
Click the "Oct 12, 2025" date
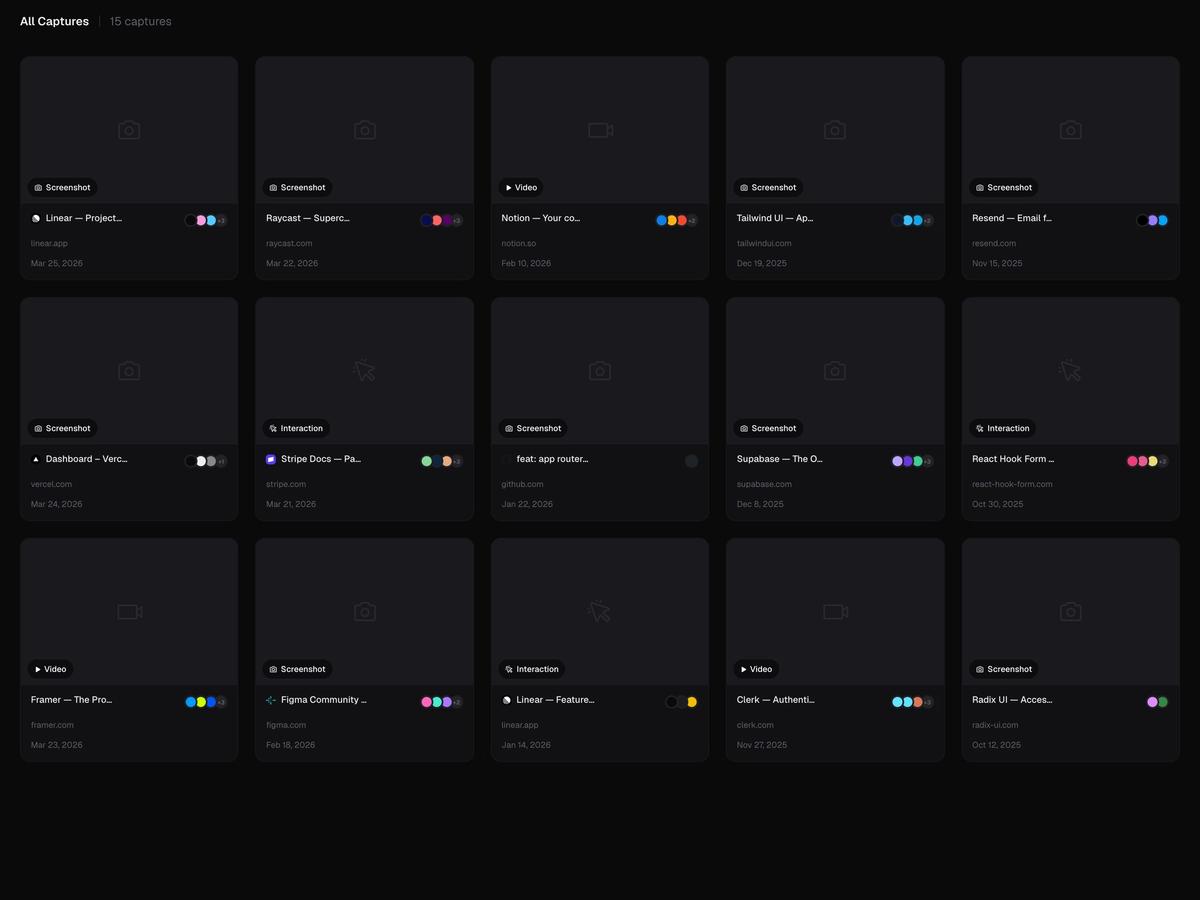pos(997,745)
